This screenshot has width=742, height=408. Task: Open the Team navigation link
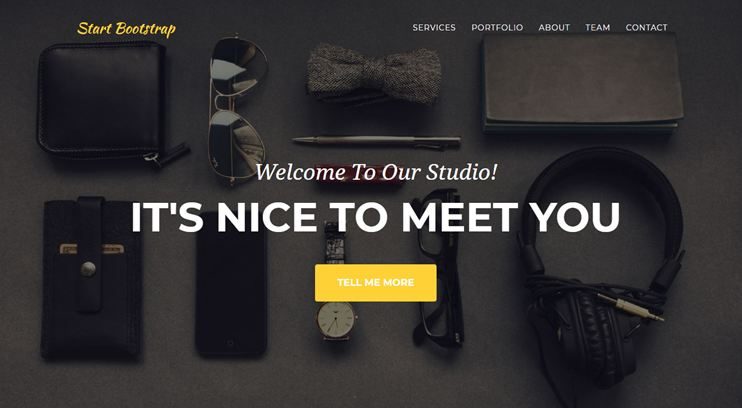[598, 27]
